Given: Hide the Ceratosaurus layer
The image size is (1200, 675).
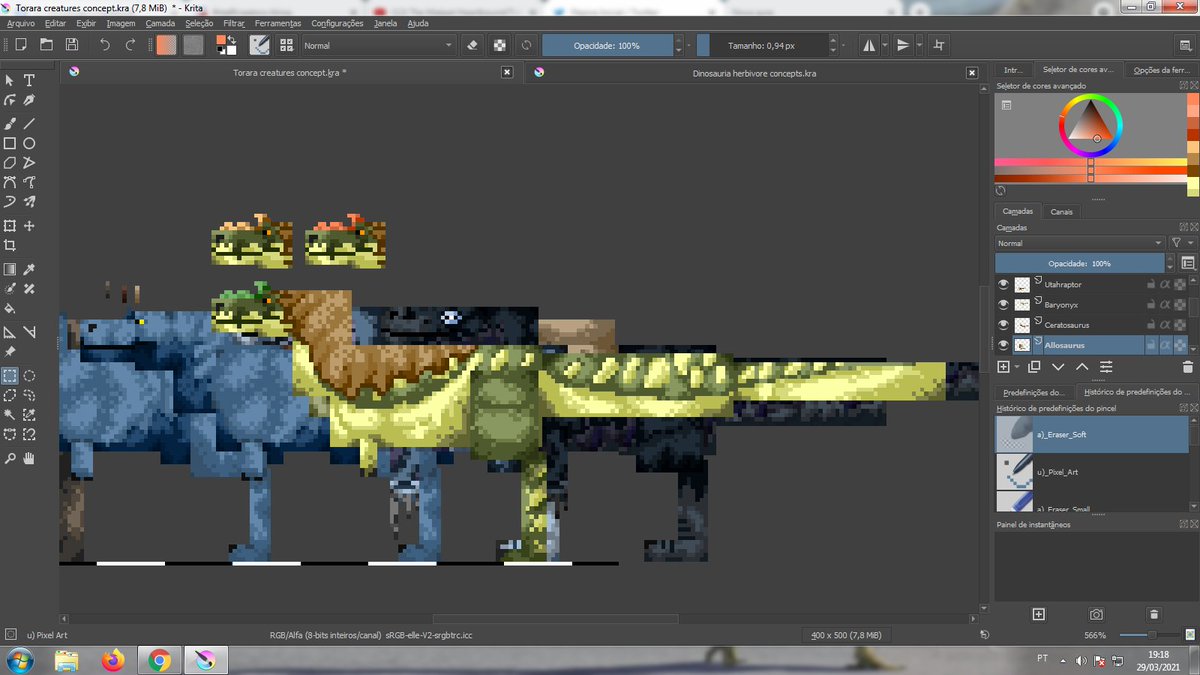Looking at the screenshot, I should pos(1004,325).
